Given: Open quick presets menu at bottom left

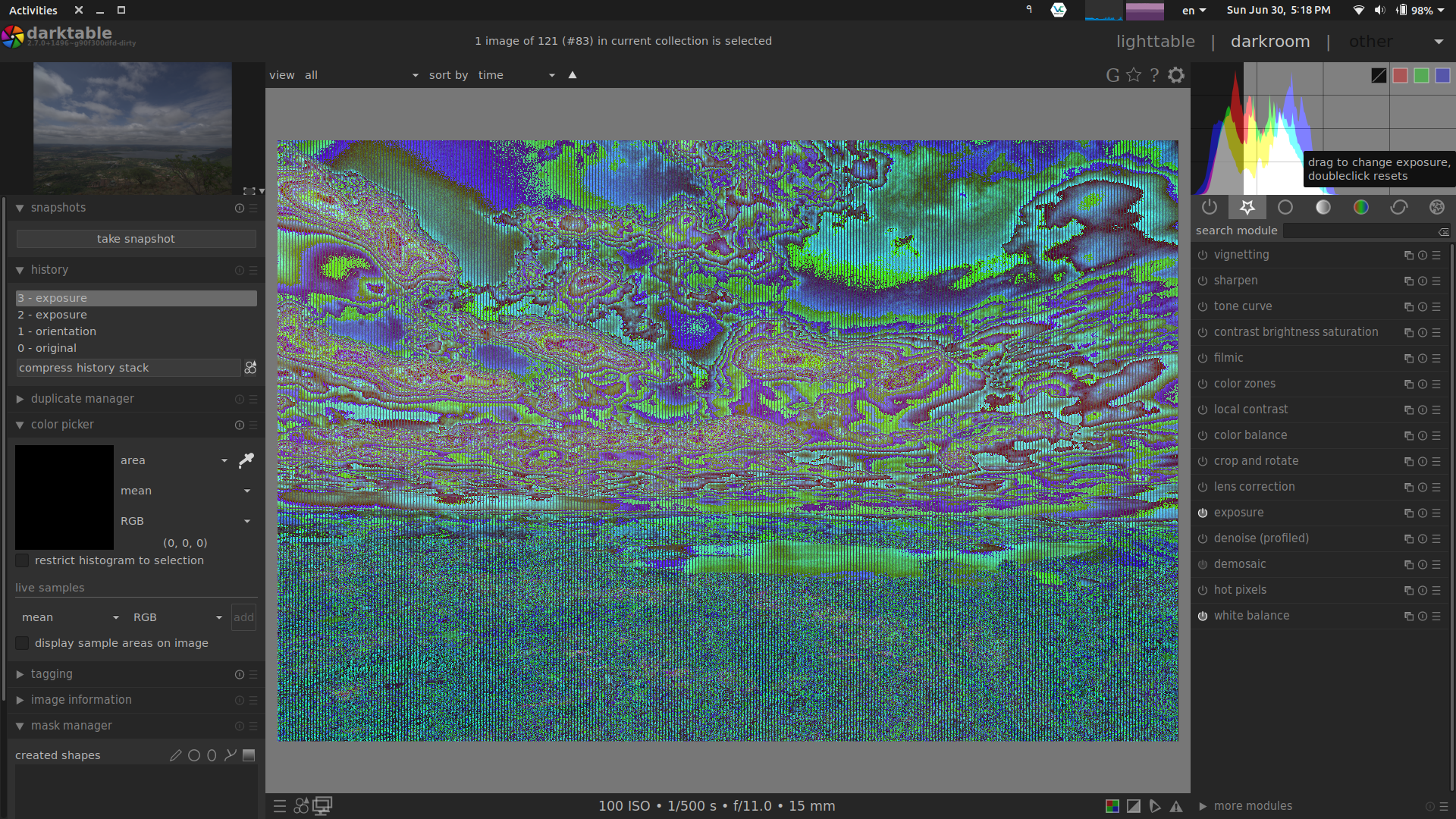Looking at the screenshot, I should pos(280,806).
